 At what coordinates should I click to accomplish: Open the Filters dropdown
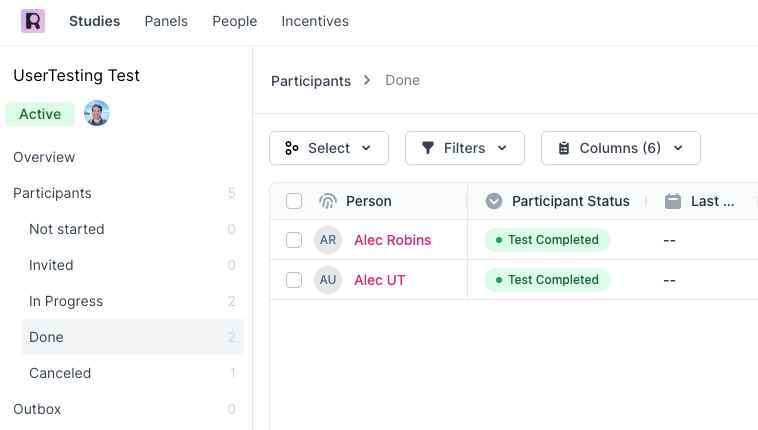click(x=465, y=148)
